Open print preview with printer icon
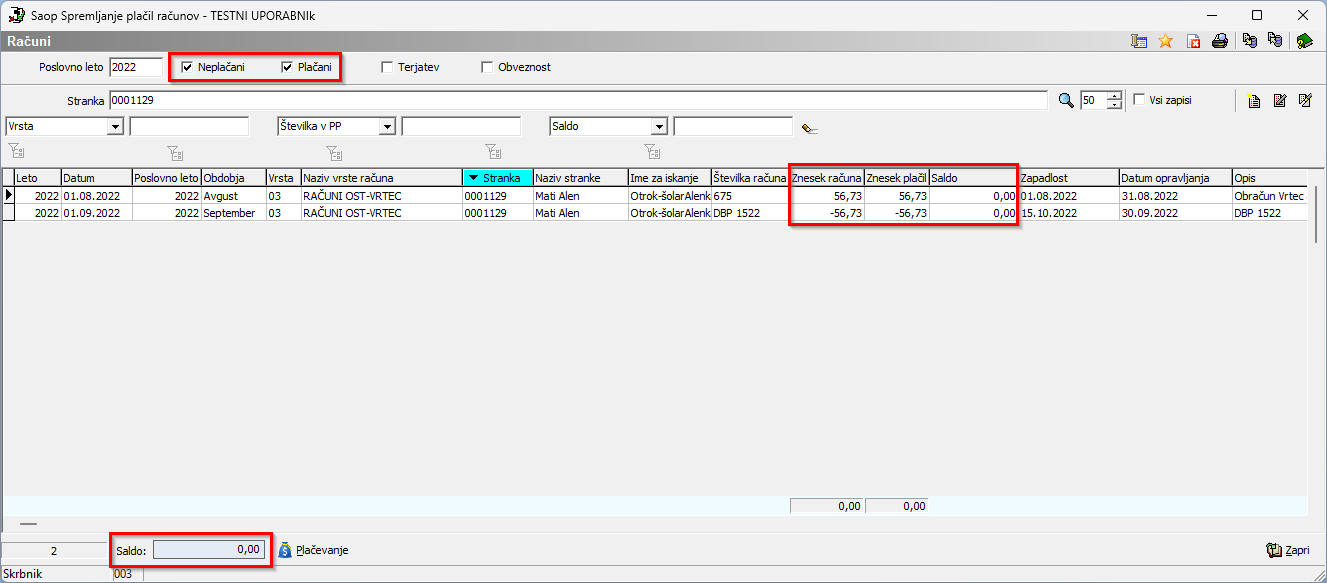The image size is (1327, 583). (1220, 41)
